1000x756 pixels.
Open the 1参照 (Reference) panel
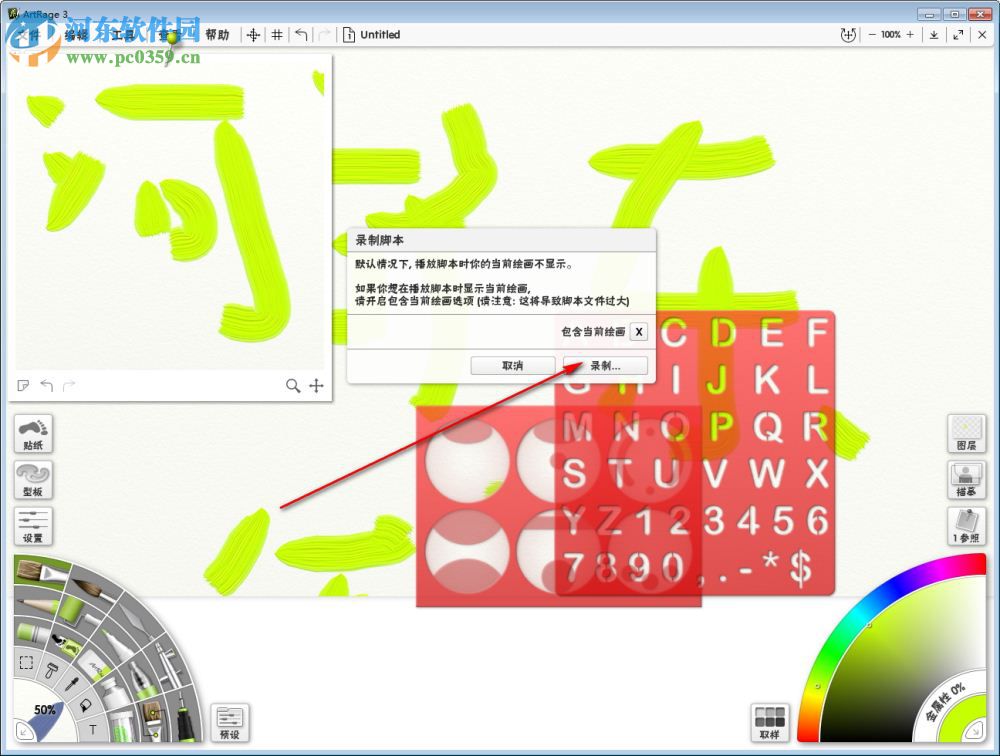pyautogui.click(x=966, y=524)
